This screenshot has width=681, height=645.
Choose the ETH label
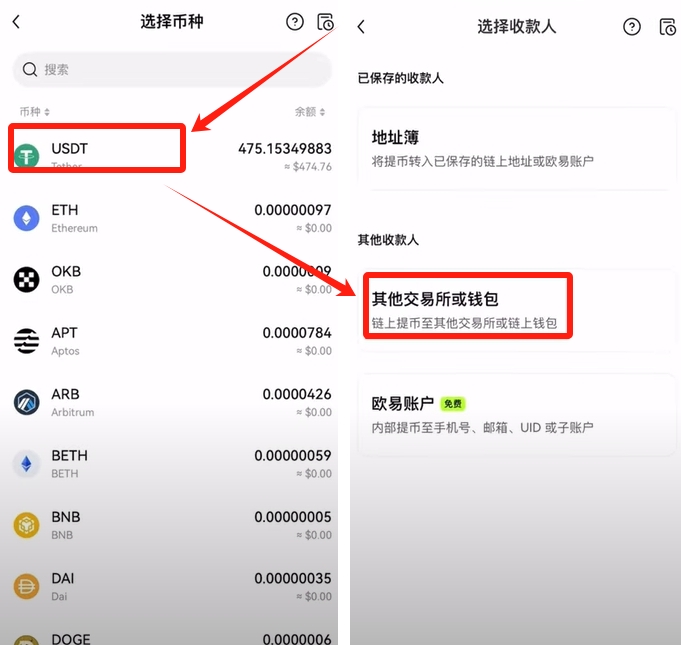coord(65,210)
